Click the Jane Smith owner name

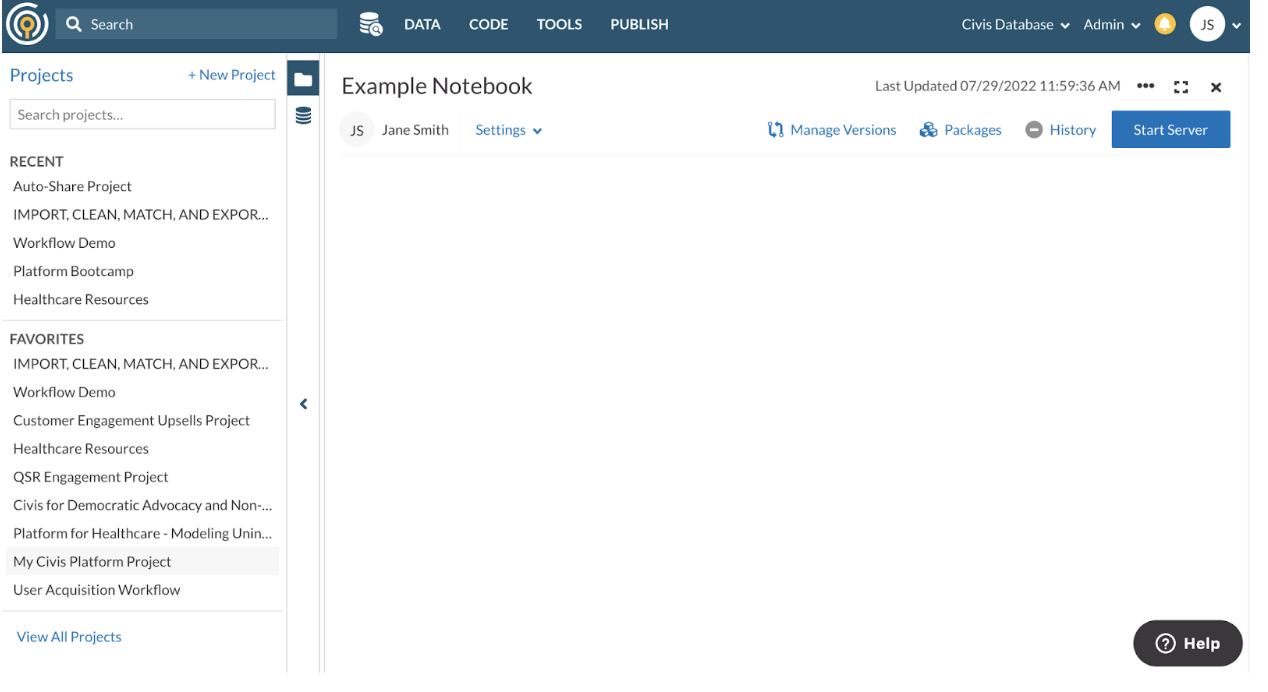tap(415, 130)
